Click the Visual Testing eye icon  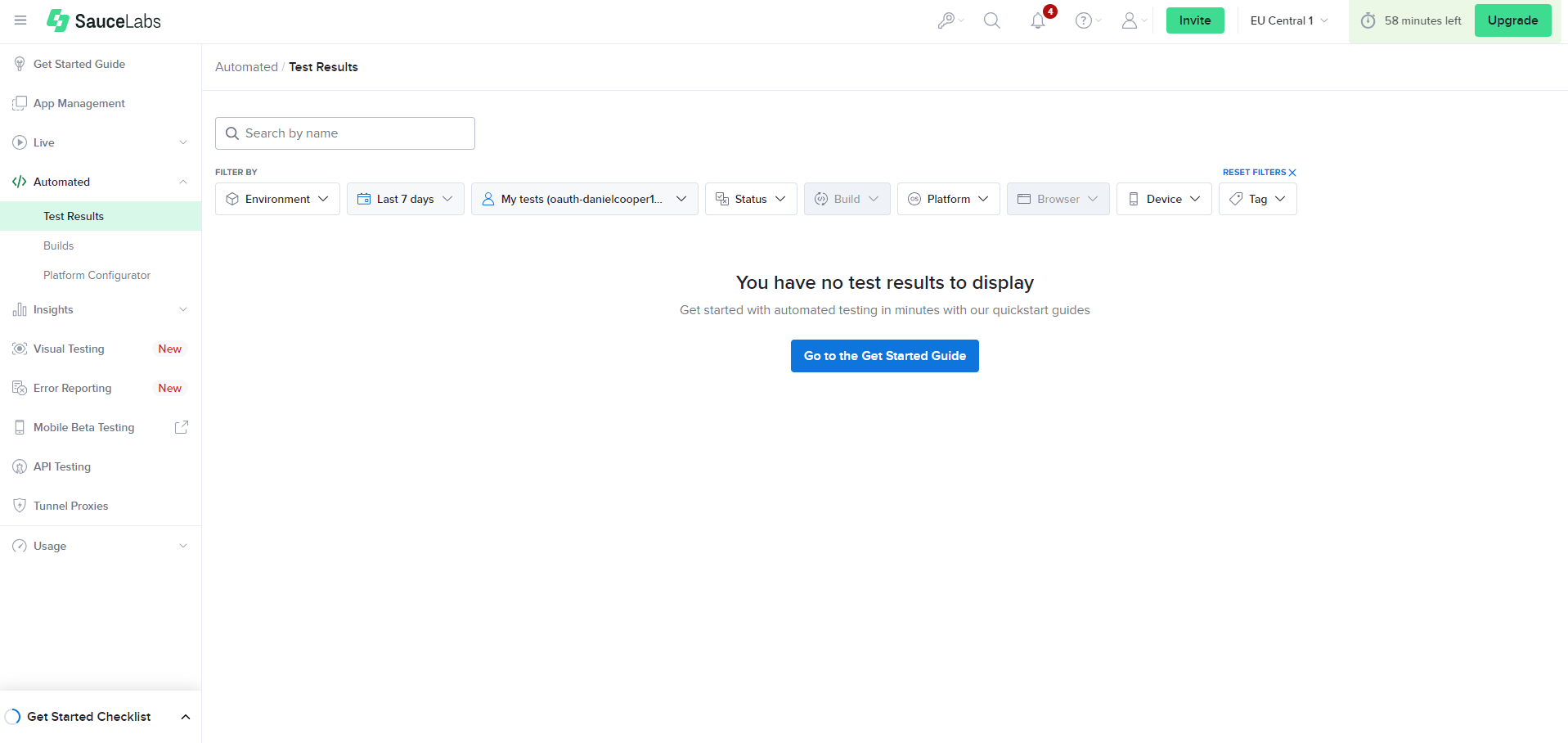(20, 349)
